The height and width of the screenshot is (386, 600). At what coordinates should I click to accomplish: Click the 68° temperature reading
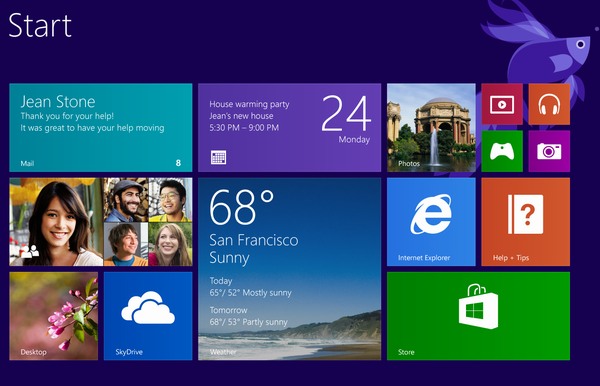[x=241, y=207]
